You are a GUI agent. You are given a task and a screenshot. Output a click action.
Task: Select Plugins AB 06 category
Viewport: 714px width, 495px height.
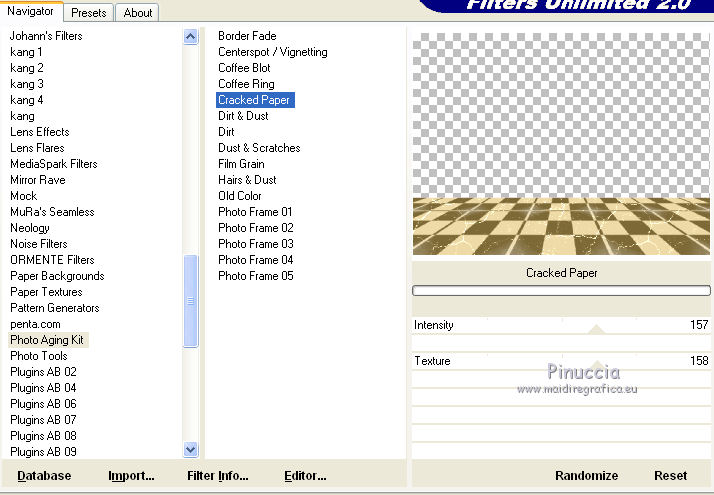pyautogui.click(x=43, y=403)
